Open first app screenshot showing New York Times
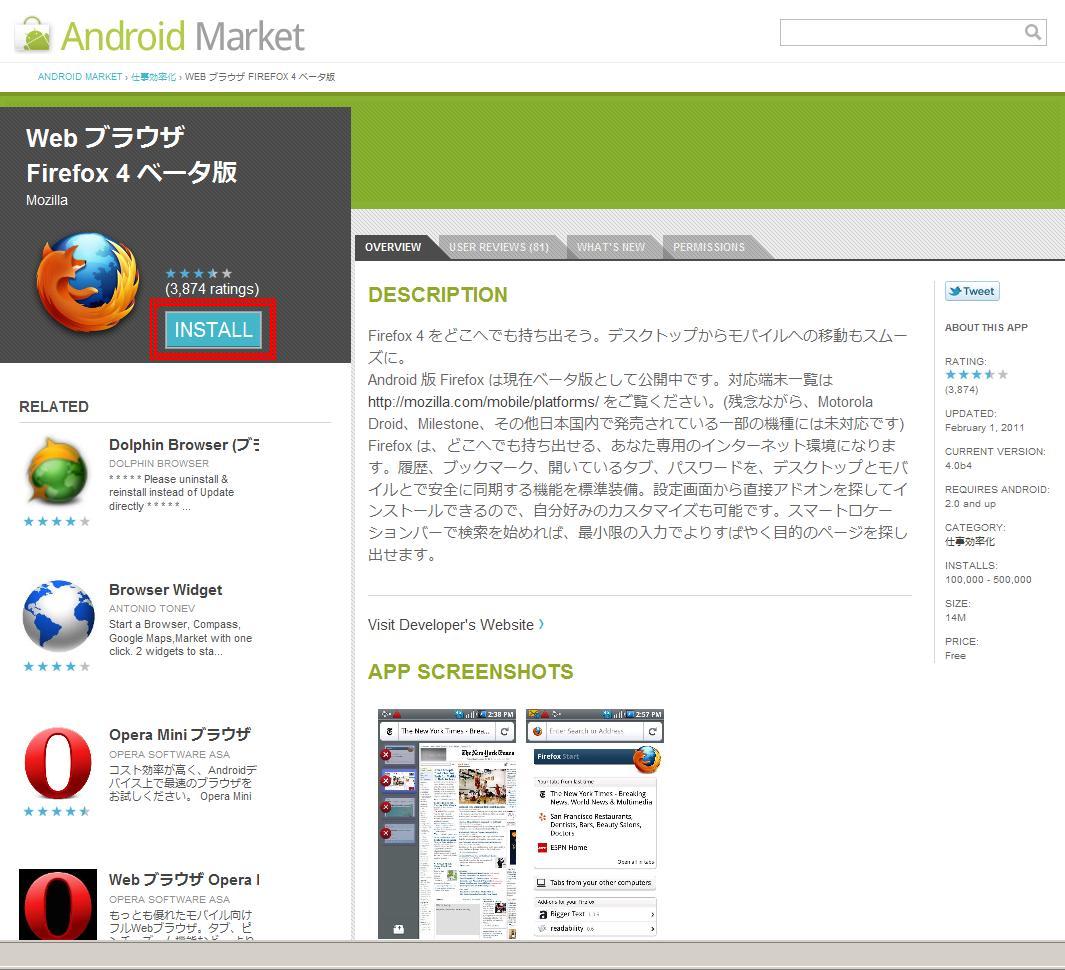Screen dimensions: 1065x970 446,824
